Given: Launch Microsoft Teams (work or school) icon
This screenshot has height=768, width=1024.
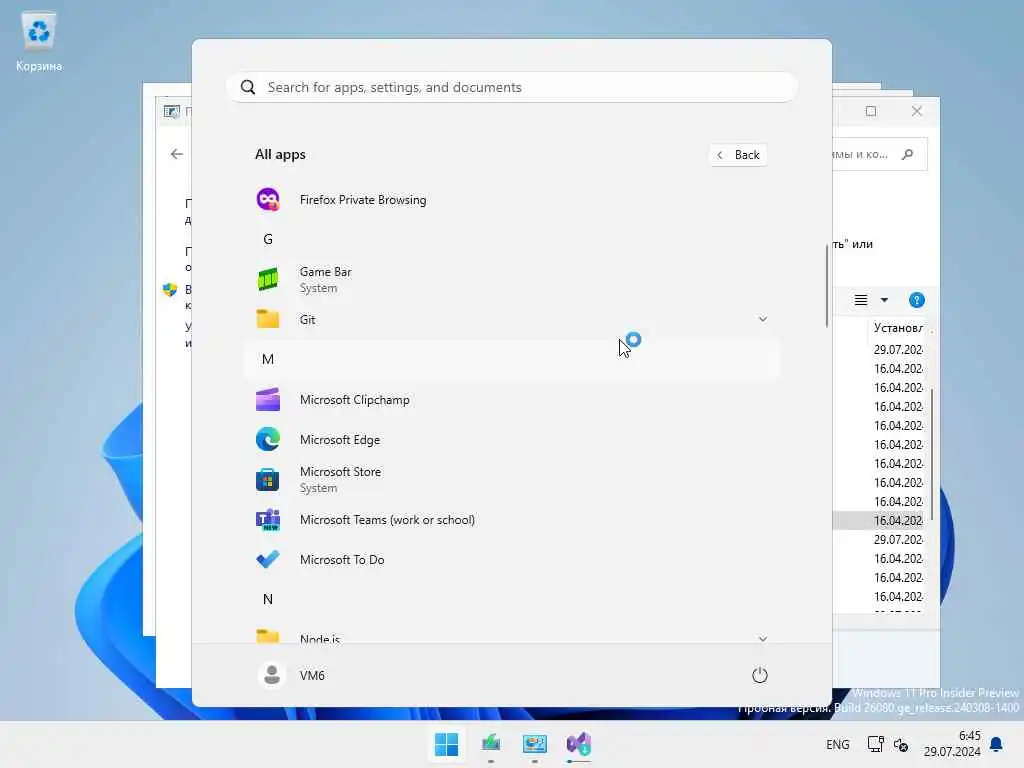Looking at the screenshot, I should click(268, 520).
